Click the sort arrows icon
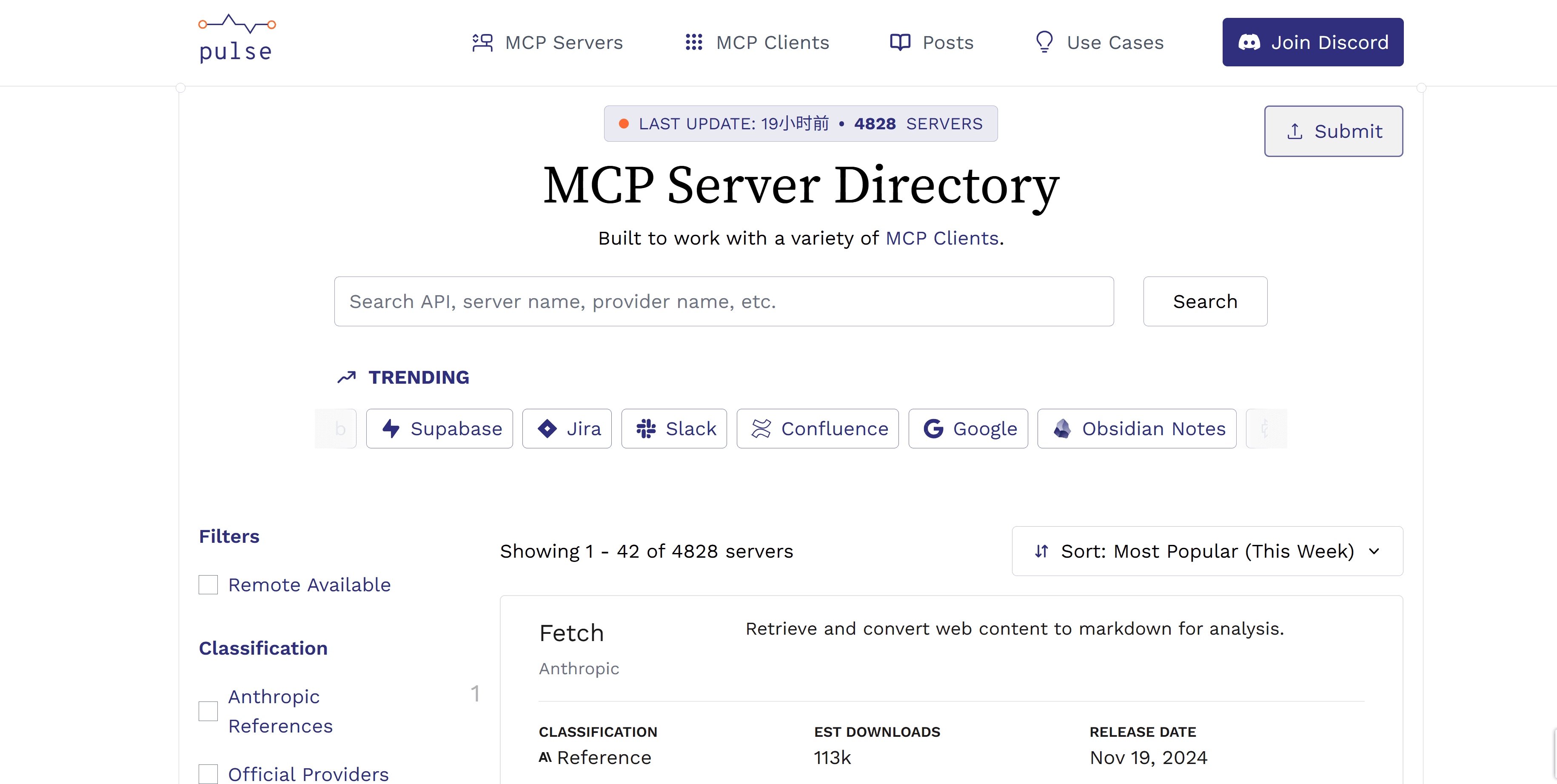Image resolution: width=1557 pixels, height=784 pixels. coord(1041,551)
